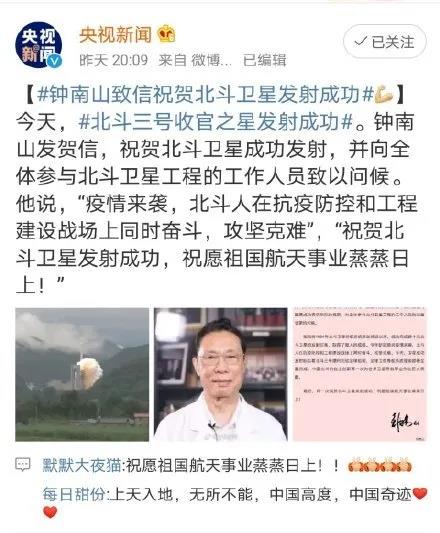Click the comment bubble icon
The image size is (440, 533).
point(23,465)
